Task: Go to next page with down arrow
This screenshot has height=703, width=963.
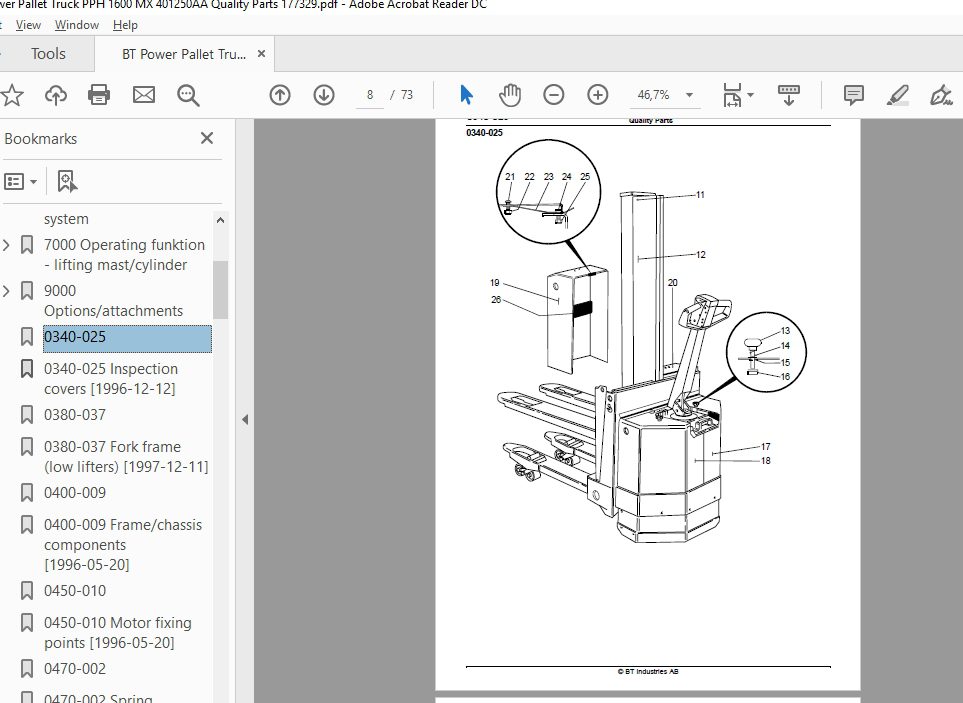Action: point(324,95)
